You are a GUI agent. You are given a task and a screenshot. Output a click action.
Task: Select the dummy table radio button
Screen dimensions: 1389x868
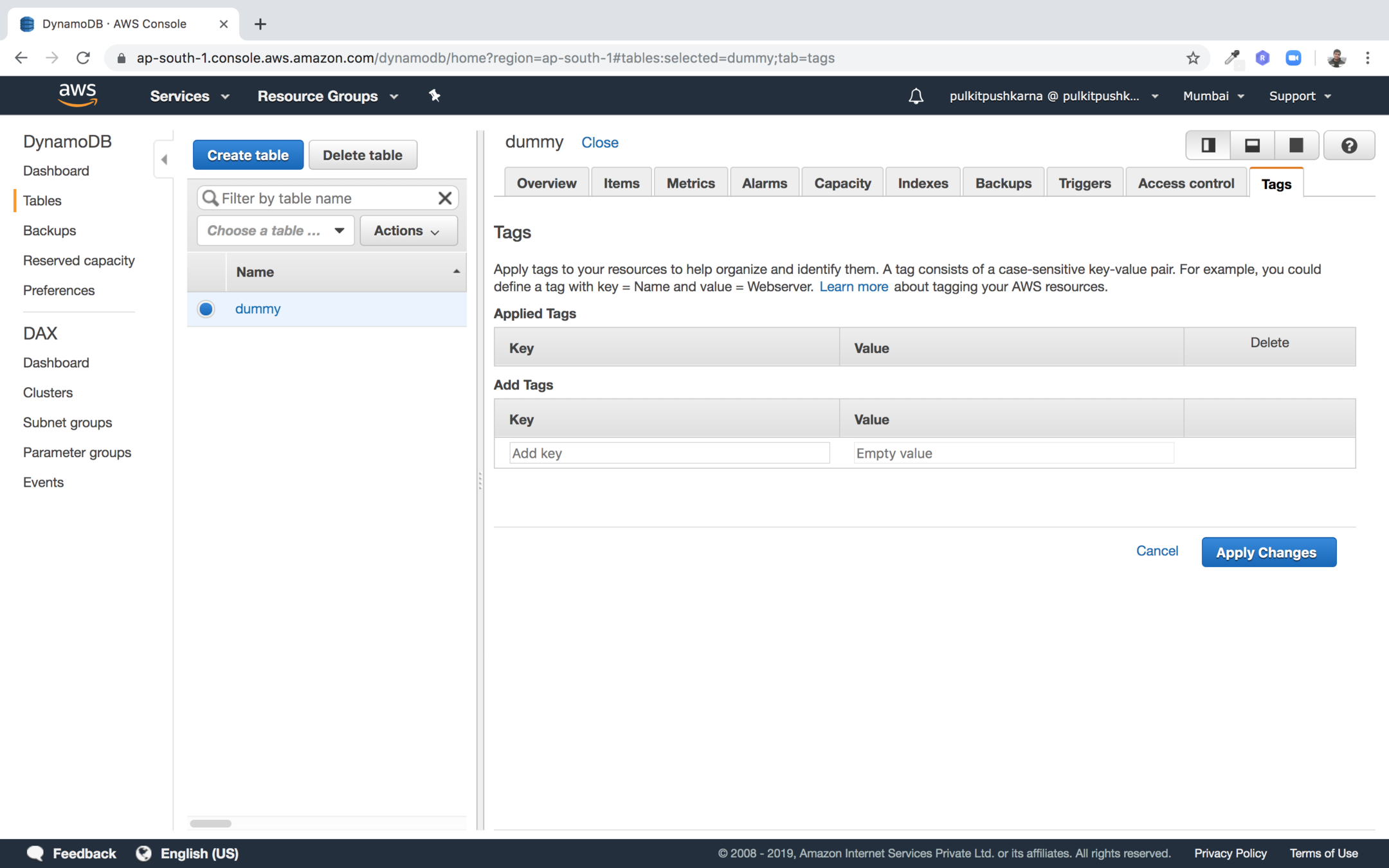pos(206,309)
